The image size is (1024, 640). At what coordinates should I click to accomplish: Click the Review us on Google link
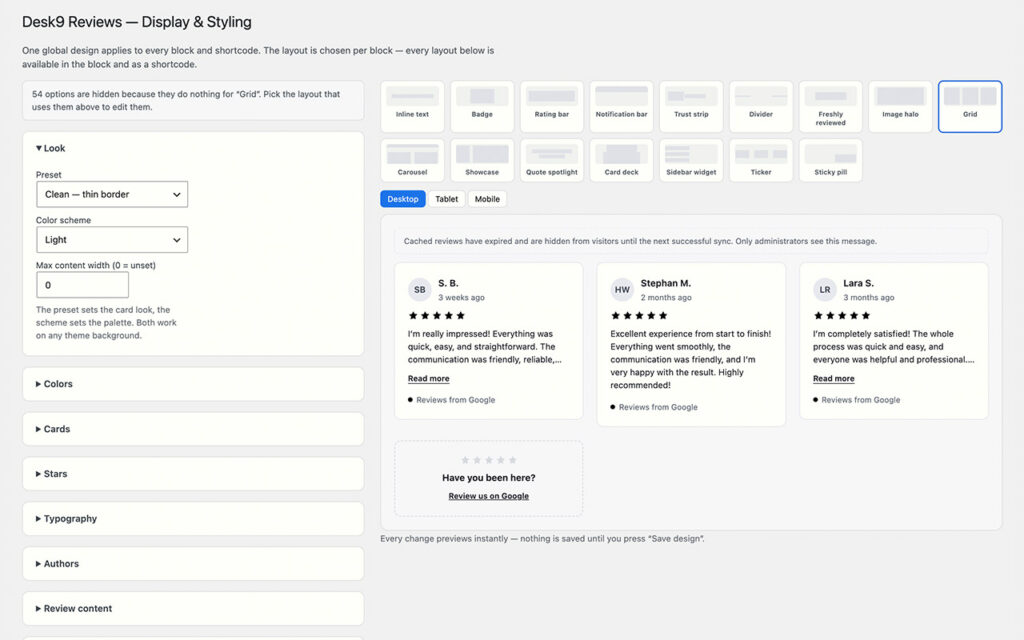[x=488, y=496]
